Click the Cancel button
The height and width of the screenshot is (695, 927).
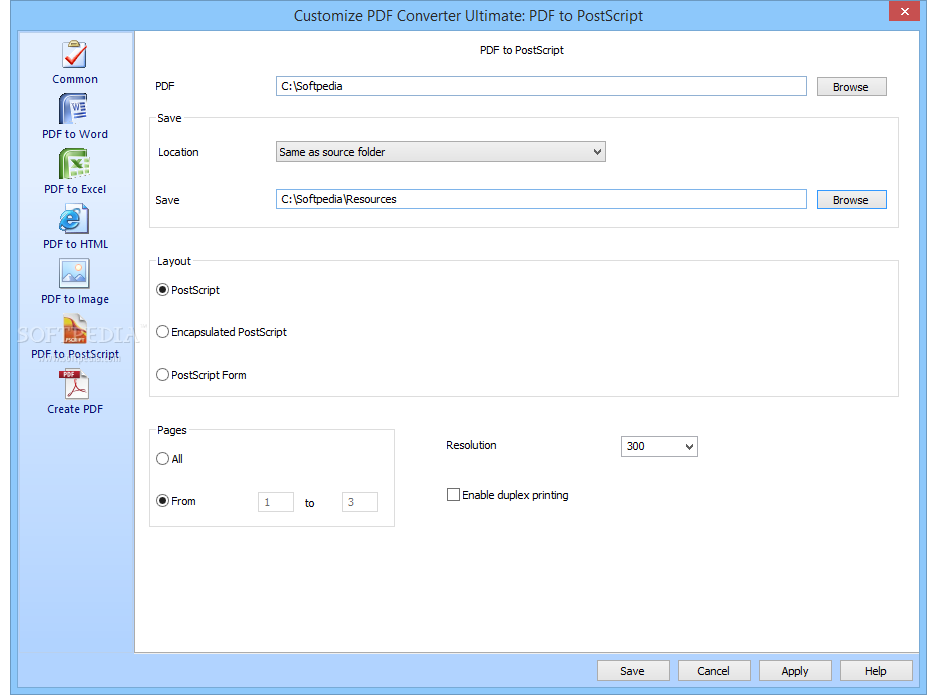[714, 671]
